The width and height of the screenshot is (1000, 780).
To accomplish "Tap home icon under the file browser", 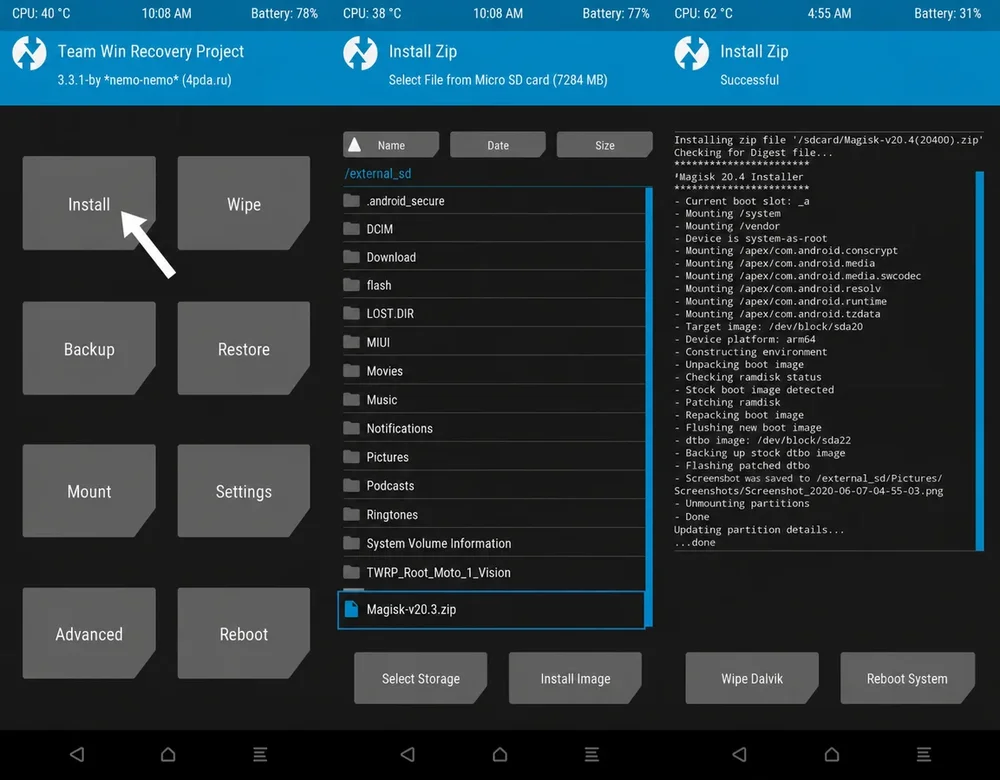I will [x=500, y=754].
